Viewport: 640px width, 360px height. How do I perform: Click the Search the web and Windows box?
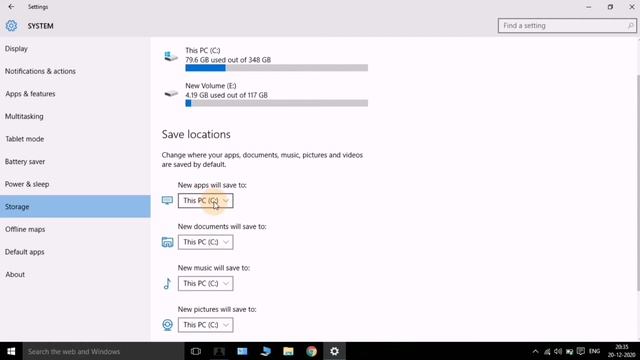click(103, 351)
